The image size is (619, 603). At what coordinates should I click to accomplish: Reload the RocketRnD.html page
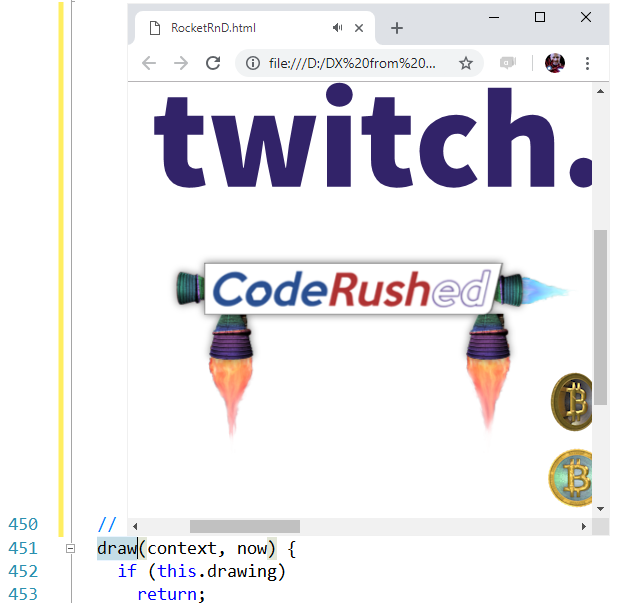[x=213, y=63]
